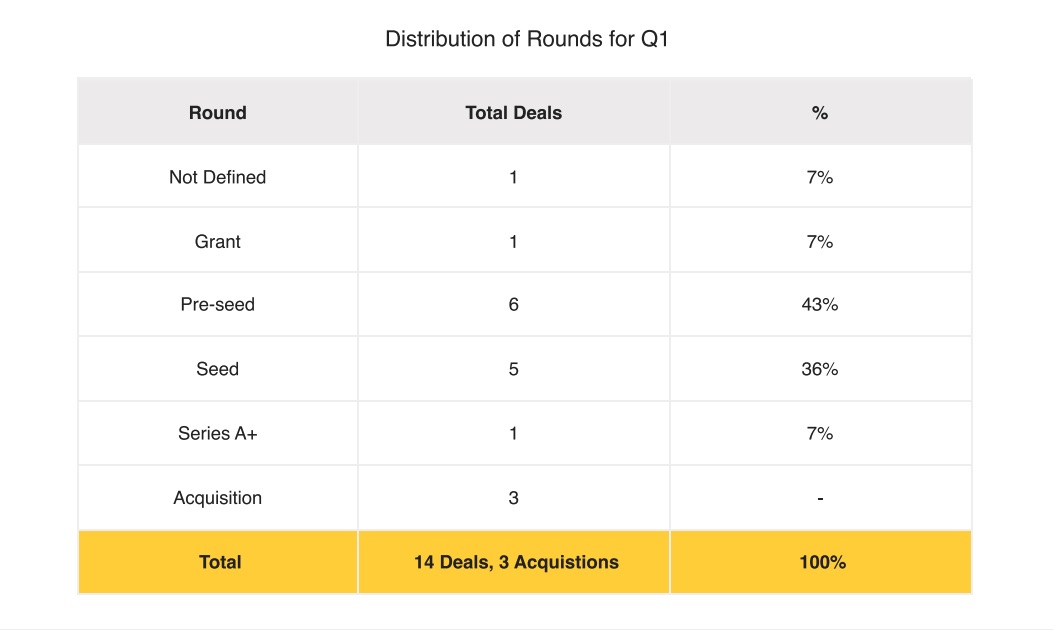Click the 36% cell in Seed row
The width and height of the screenshot is (1053, 630).
pyautogui.click(x=820, y=369)
